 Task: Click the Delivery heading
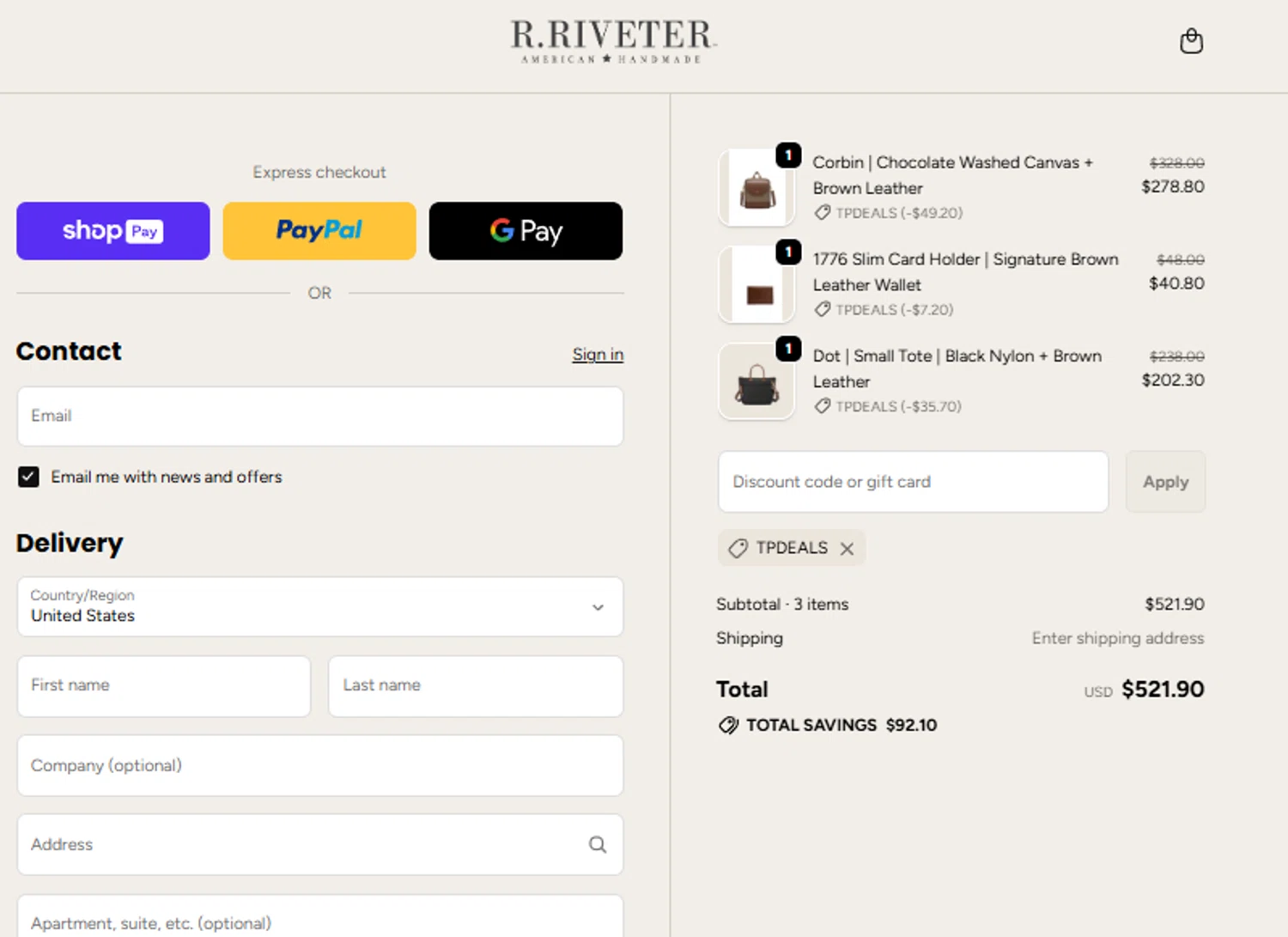pyautogui.click(x=70, y=543)
